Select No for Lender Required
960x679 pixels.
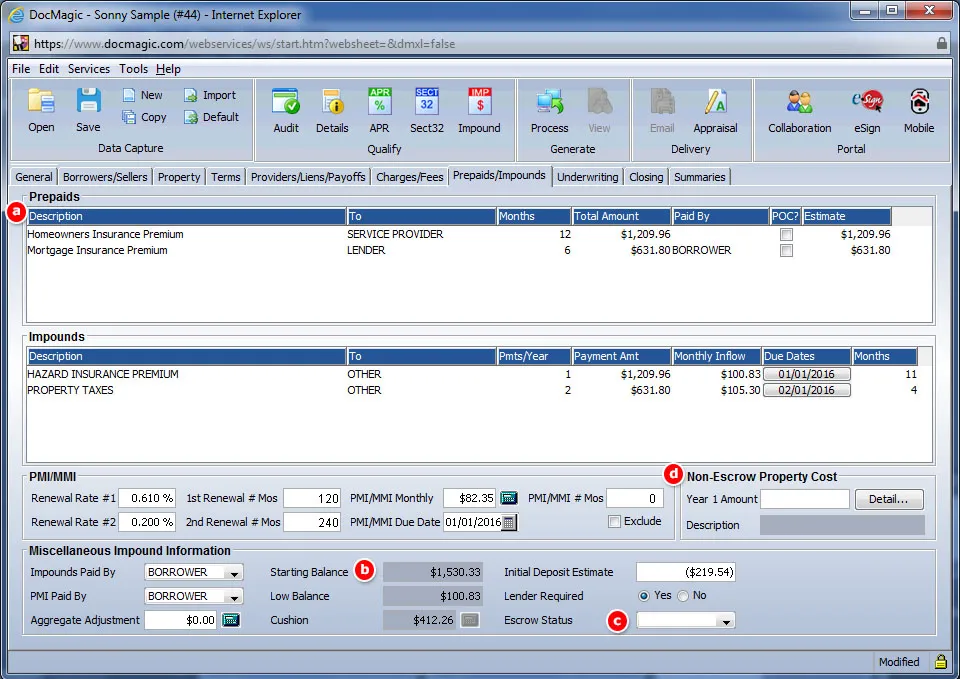tap(683, 596)
